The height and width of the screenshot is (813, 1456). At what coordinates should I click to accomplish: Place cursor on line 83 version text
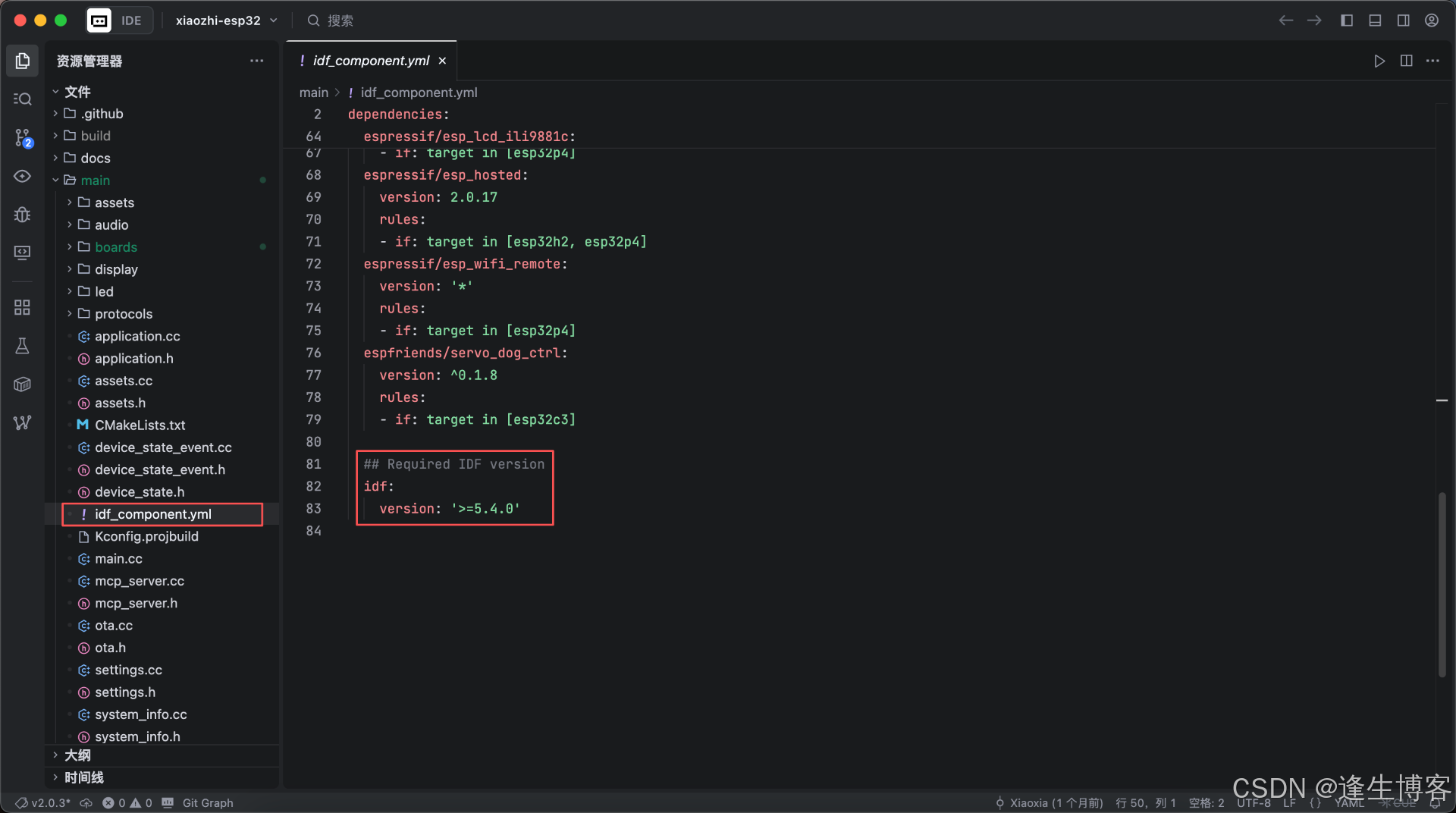point(450,509)
